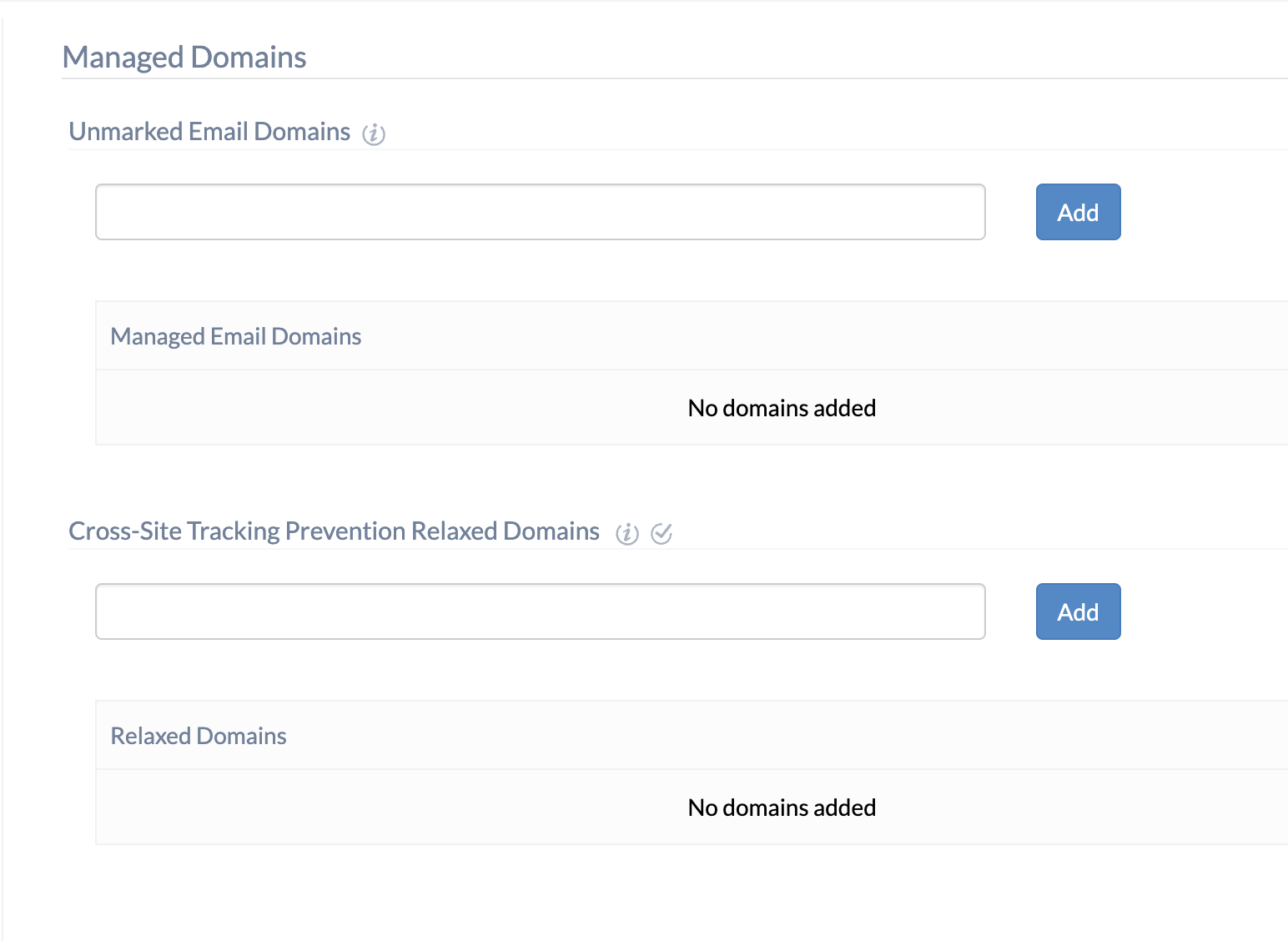Select the No domains added text in Relaxed Domains
Screen dimensions: 1288x941
[x=781, y=807]
